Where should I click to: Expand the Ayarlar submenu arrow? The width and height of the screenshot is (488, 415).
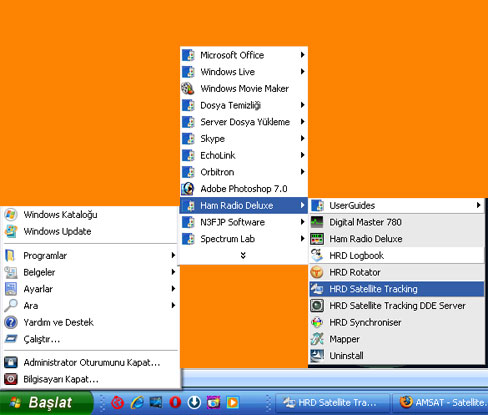(173, 289)
